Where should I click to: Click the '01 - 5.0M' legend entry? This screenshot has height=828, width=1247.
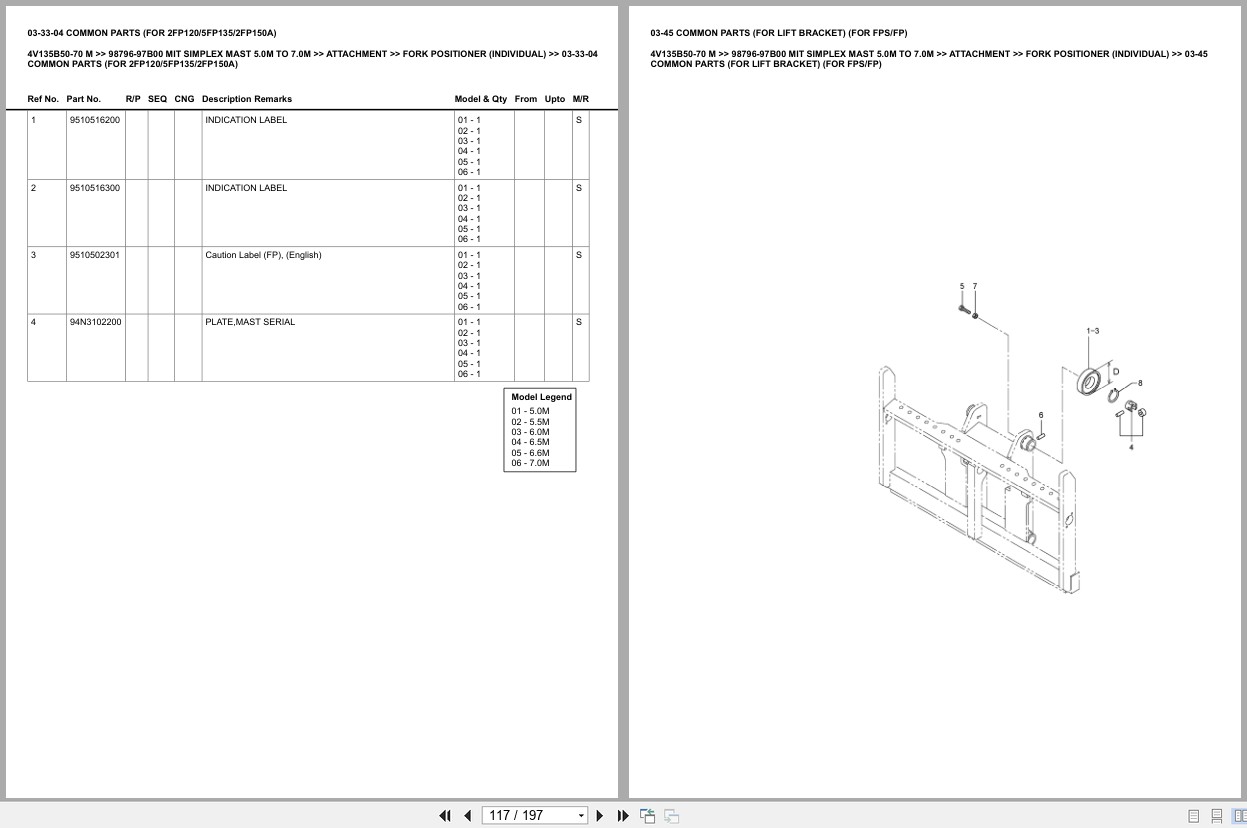click(530, 411)
